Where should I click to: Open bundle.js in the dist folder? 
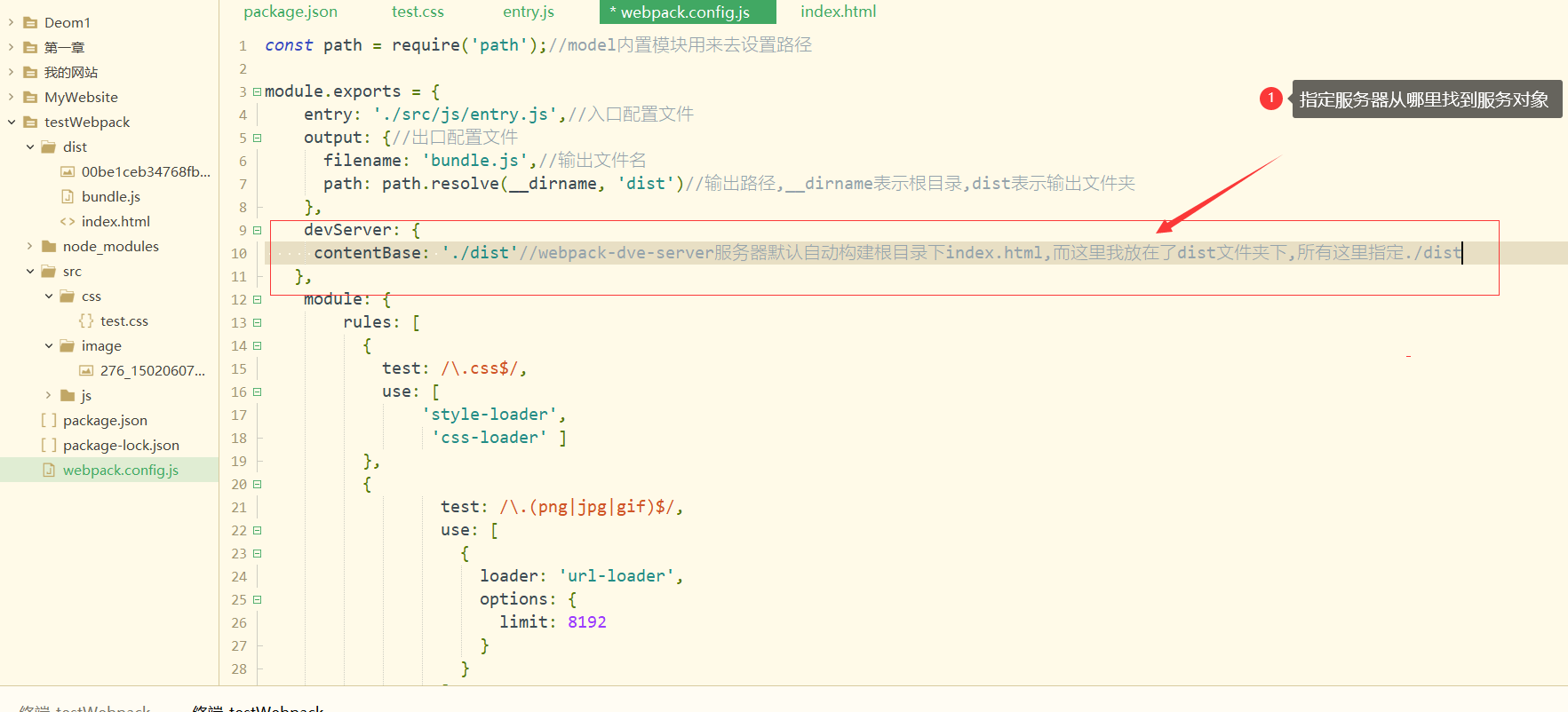(x=109, y=196)
